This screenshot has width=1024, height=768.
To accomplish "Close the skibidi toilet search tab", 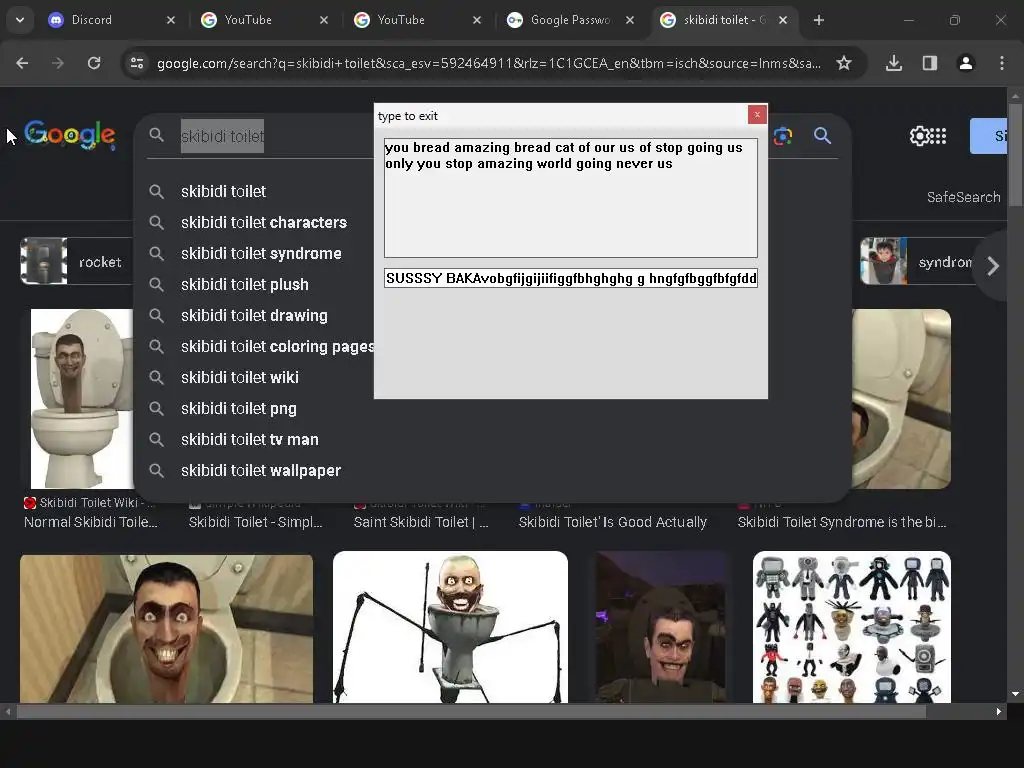I will click(x=783, y=20).
